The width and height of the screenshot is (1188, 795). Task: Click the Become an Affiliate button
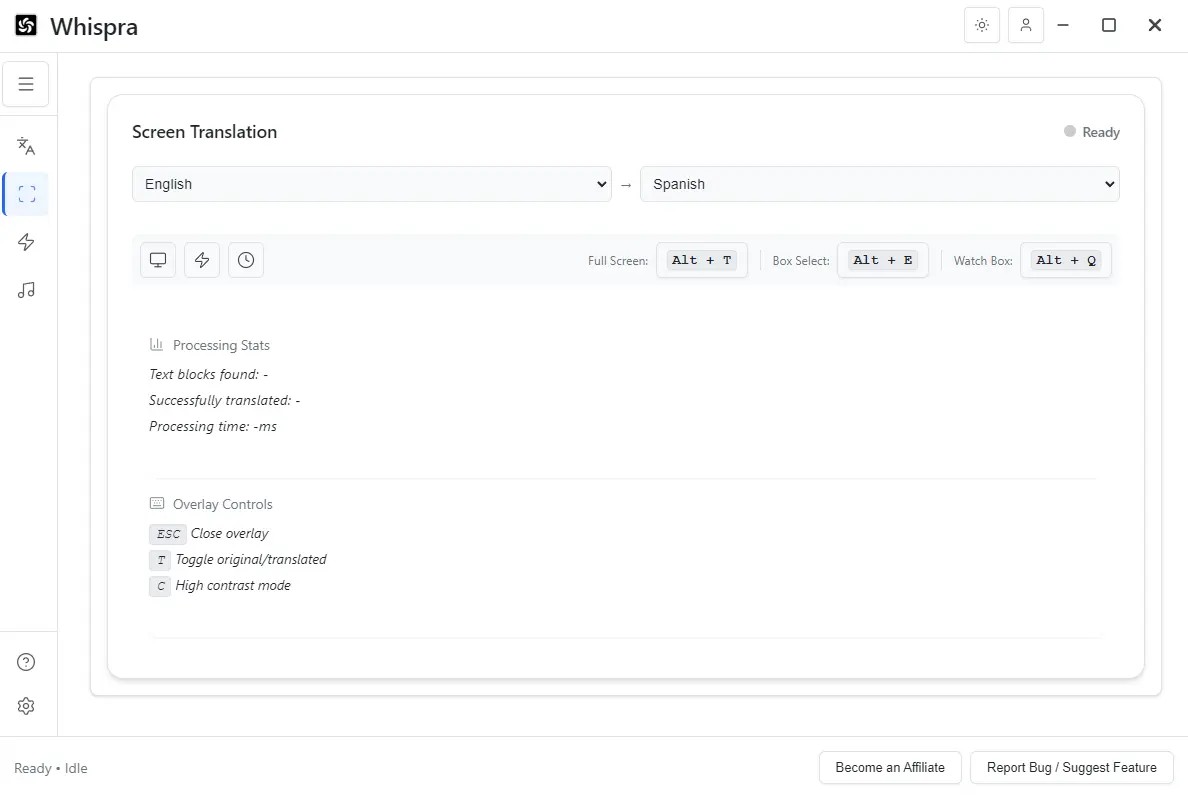click(890, 767)
